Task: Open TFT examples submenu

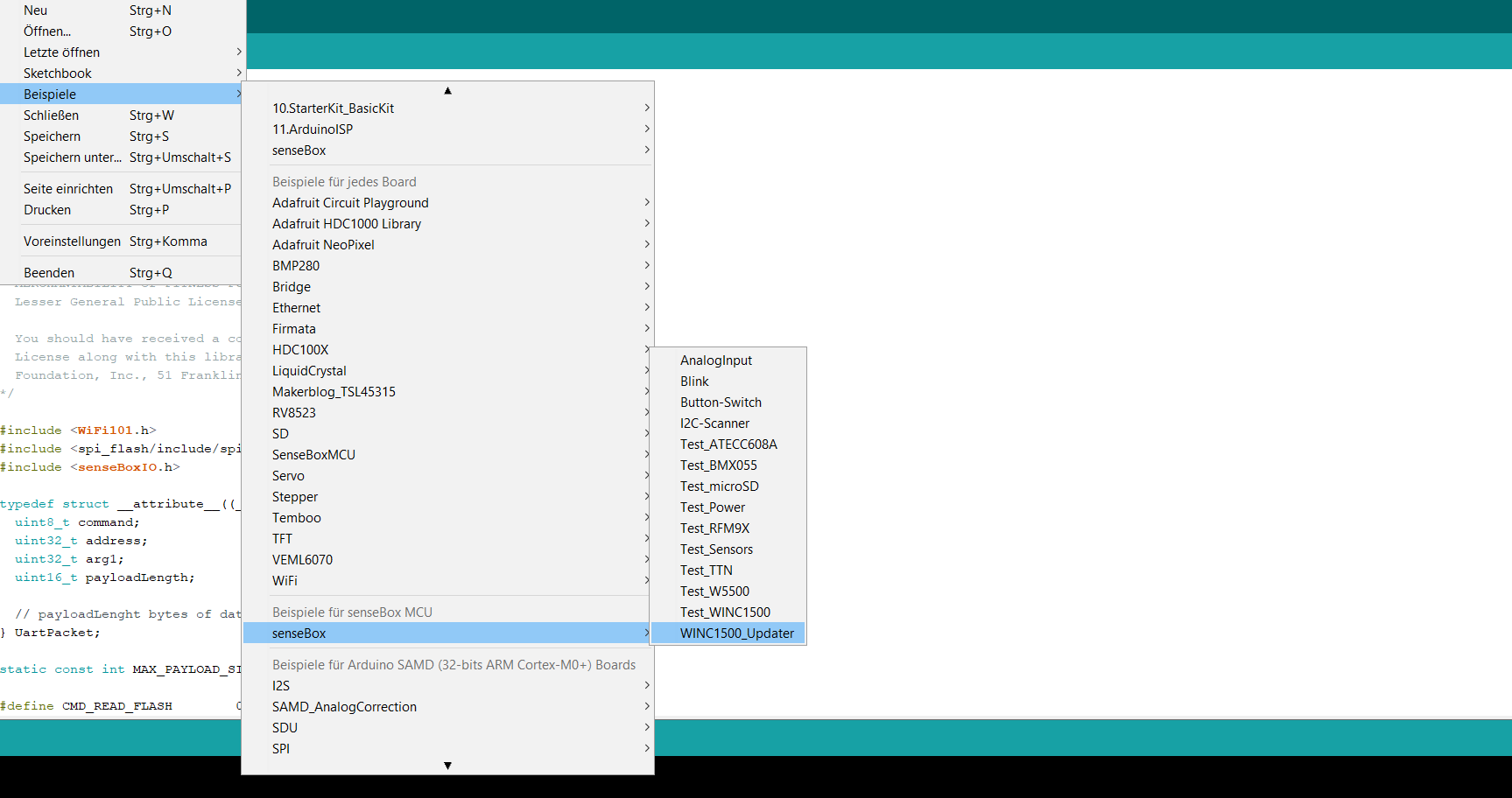Action: click(x=447, y=539)
